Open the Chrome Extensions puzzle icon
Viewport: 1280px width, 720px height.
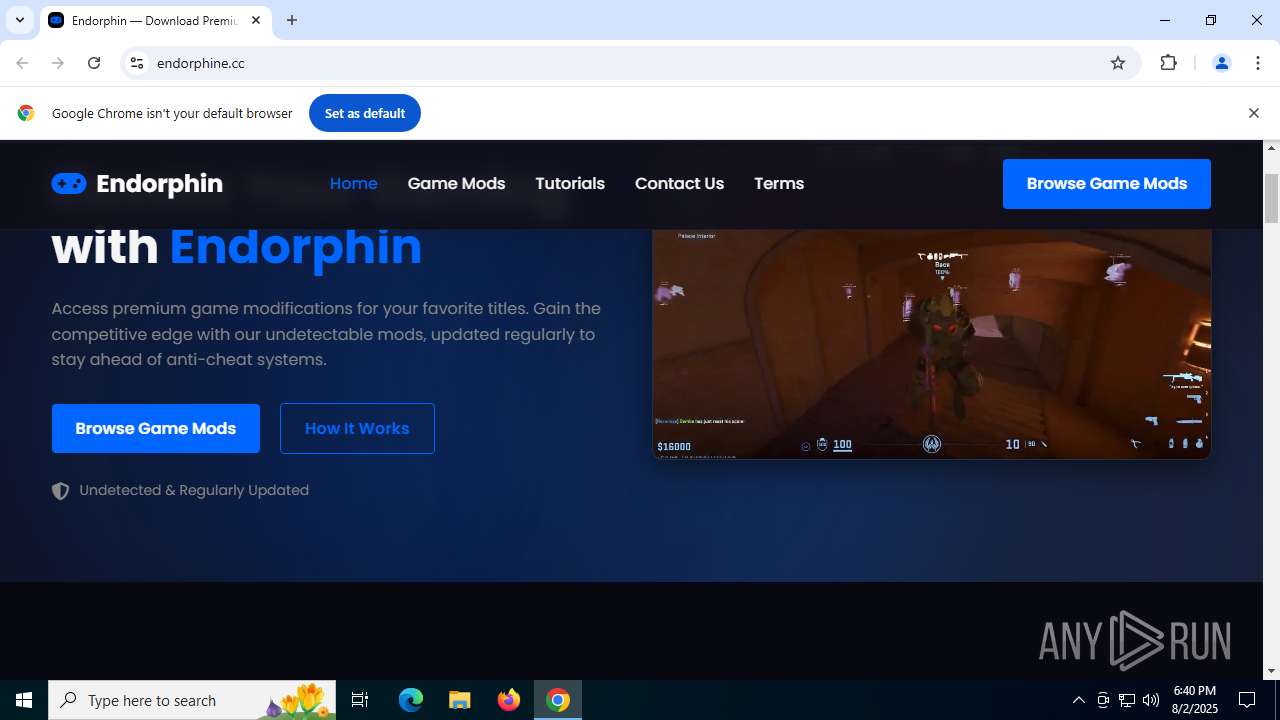1168,63
